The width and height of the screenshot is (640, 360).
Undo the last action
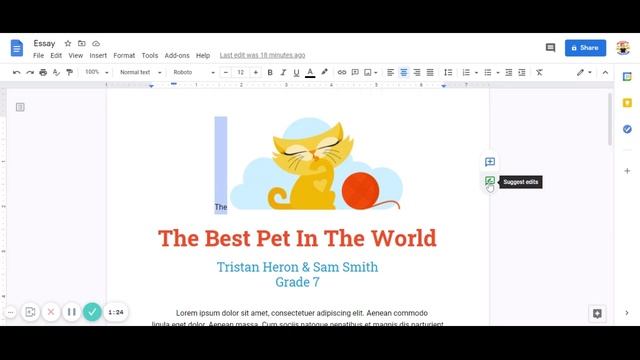(16, 72)
